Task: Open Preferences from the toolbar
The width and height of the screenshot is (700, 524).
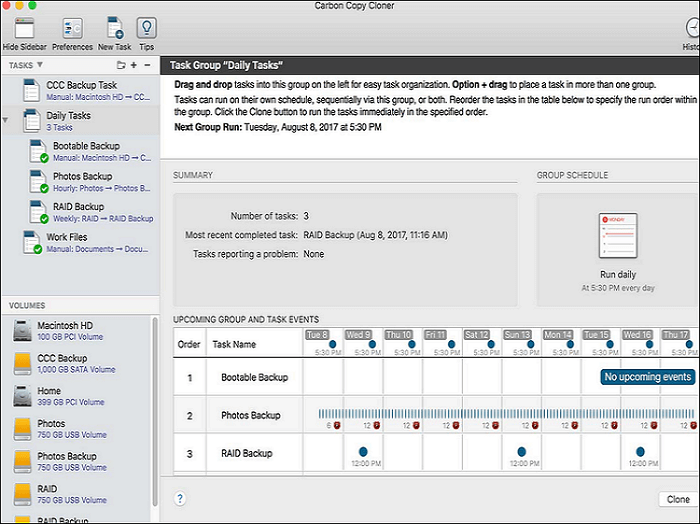Action: [72, 29]
